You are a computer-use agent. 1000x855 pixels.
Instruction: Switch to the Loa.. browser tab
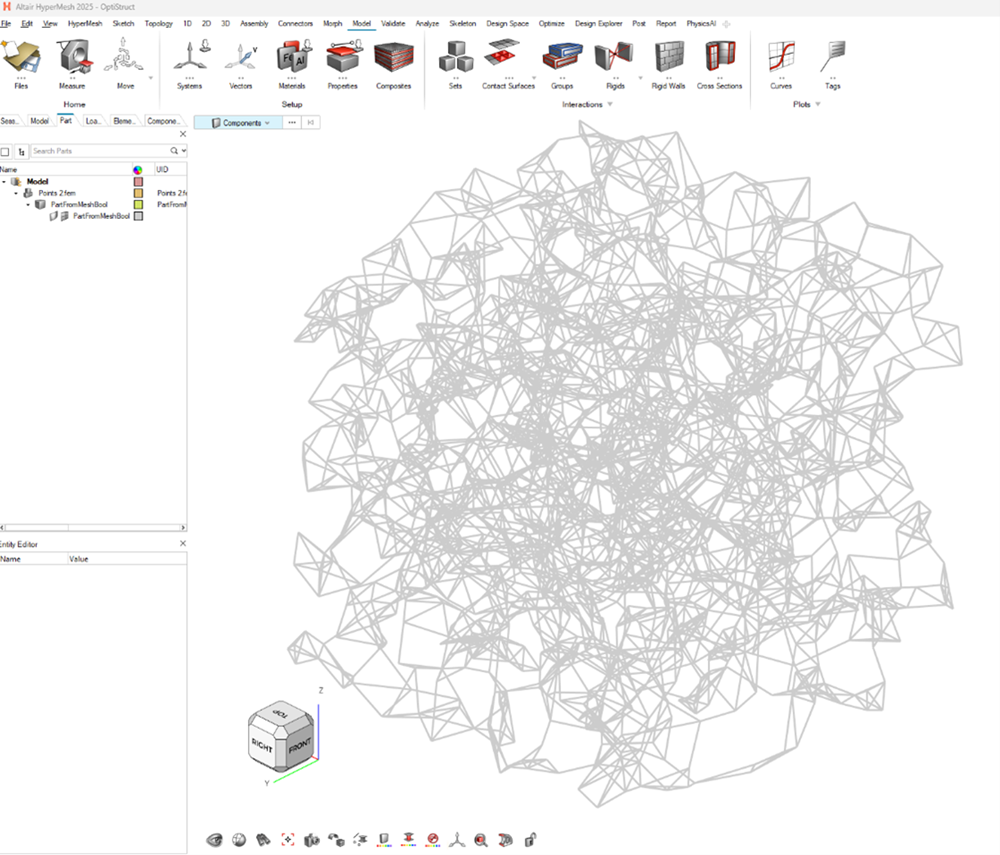(93, 121)
